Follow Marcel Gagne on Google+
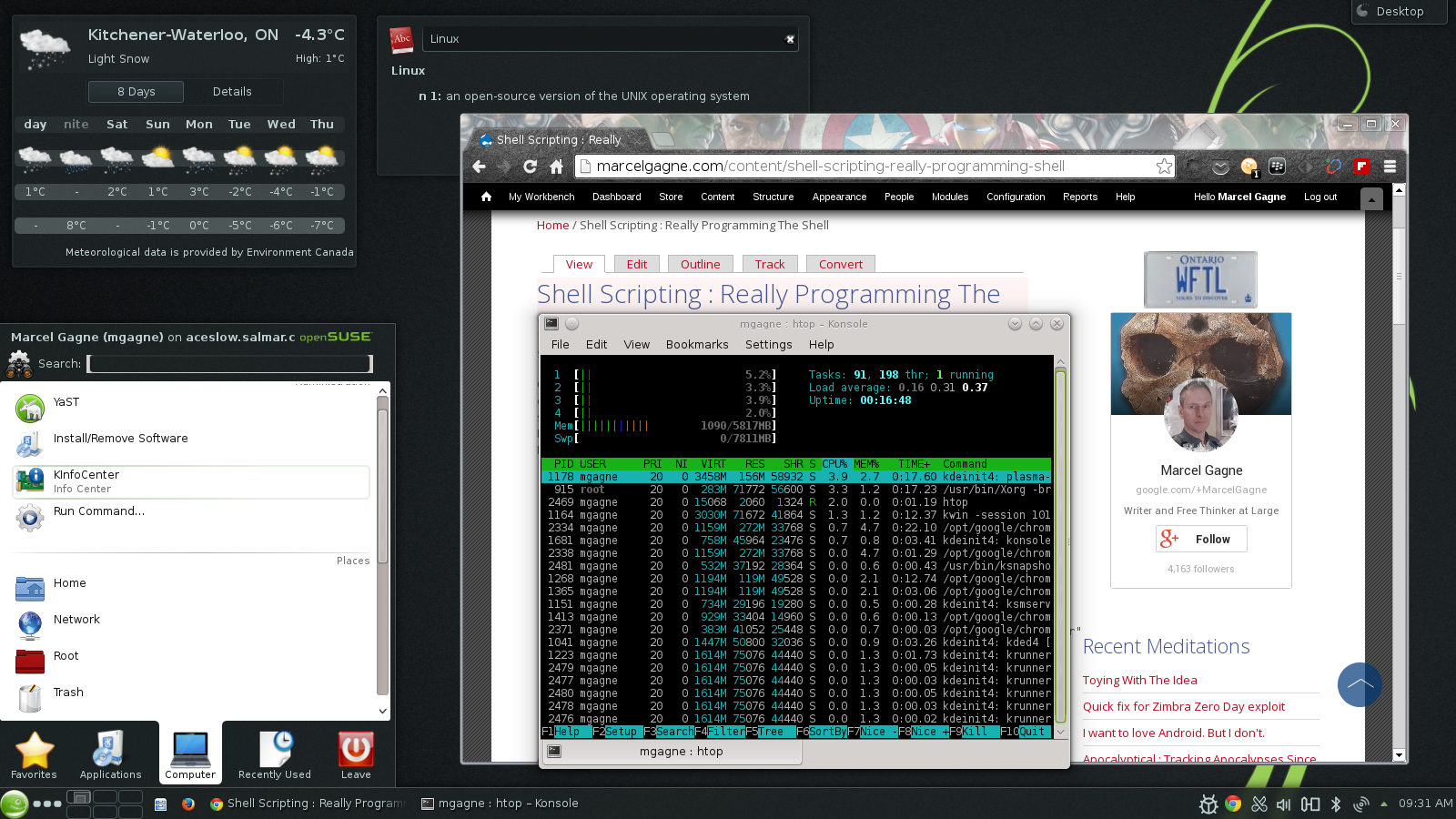The width and height of the screenshot is (1456, 819). point(1201,539)
